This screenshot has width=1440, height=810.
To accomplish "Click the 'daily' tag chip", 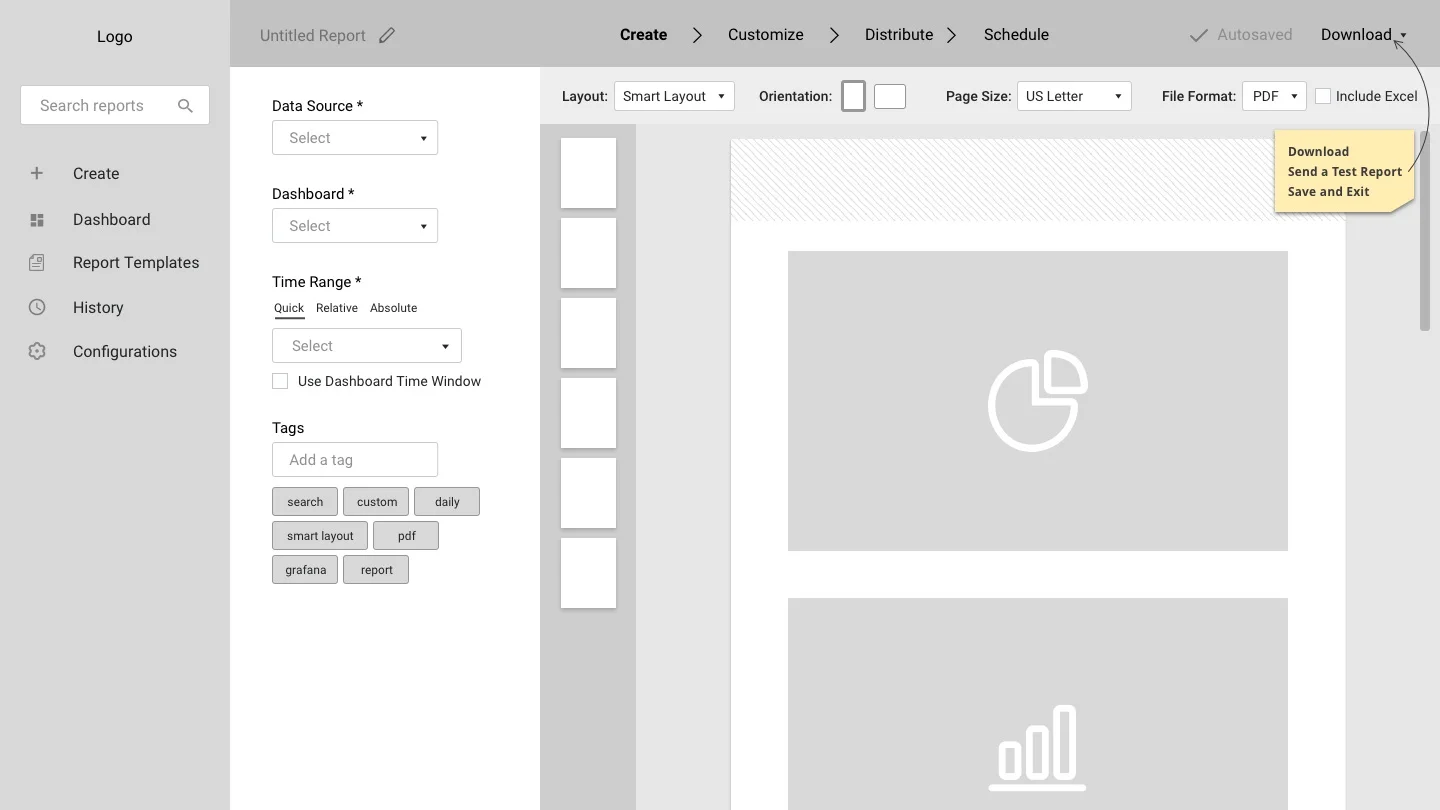I will click(x=447, y=502).
